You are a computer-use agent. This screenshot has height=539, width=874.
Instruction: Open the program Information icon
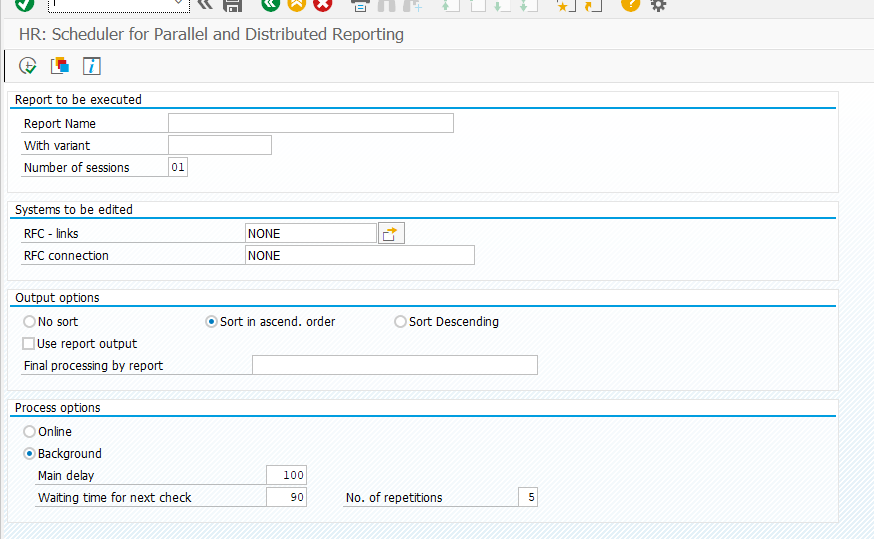[x=92, y=66]
